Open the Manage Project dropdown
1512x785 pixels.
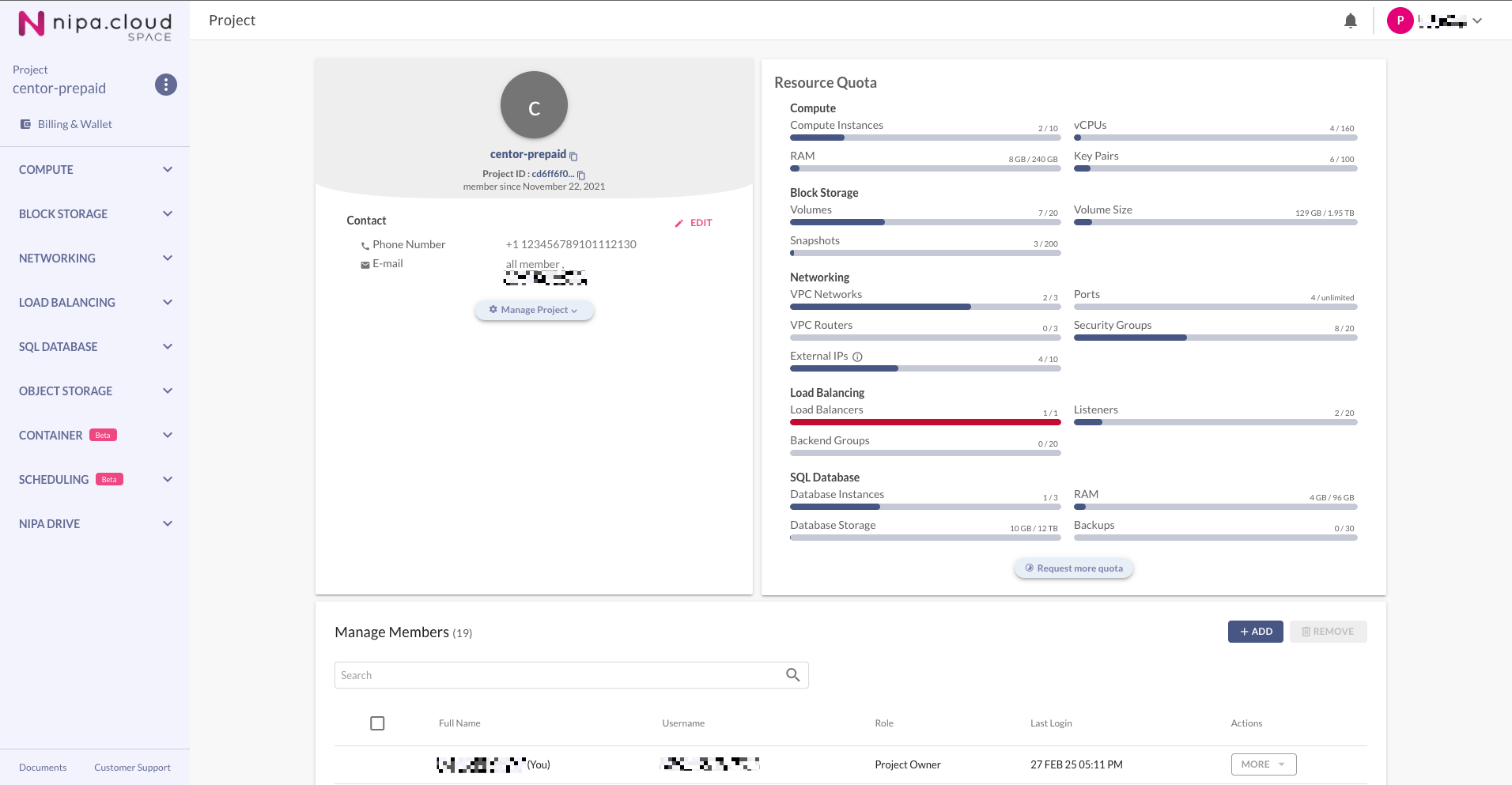(534, 310)
